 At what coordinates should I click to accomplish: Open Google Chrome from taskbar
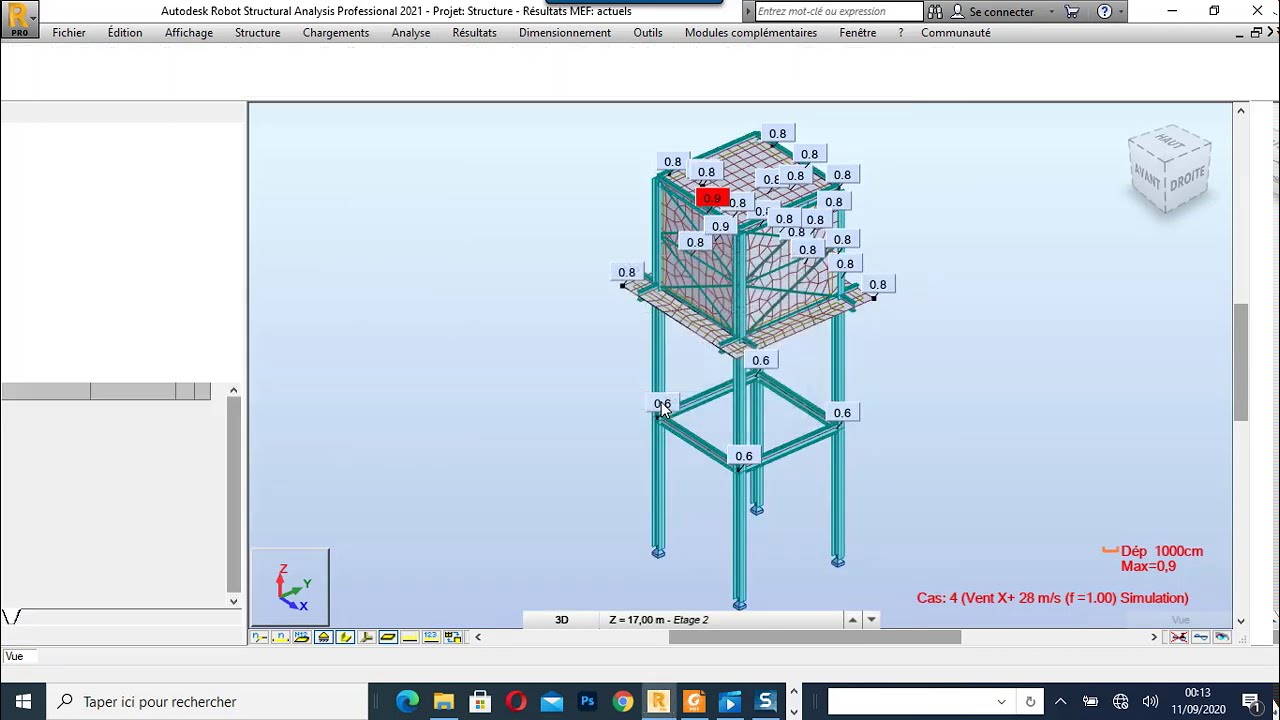tap(622, 702)
